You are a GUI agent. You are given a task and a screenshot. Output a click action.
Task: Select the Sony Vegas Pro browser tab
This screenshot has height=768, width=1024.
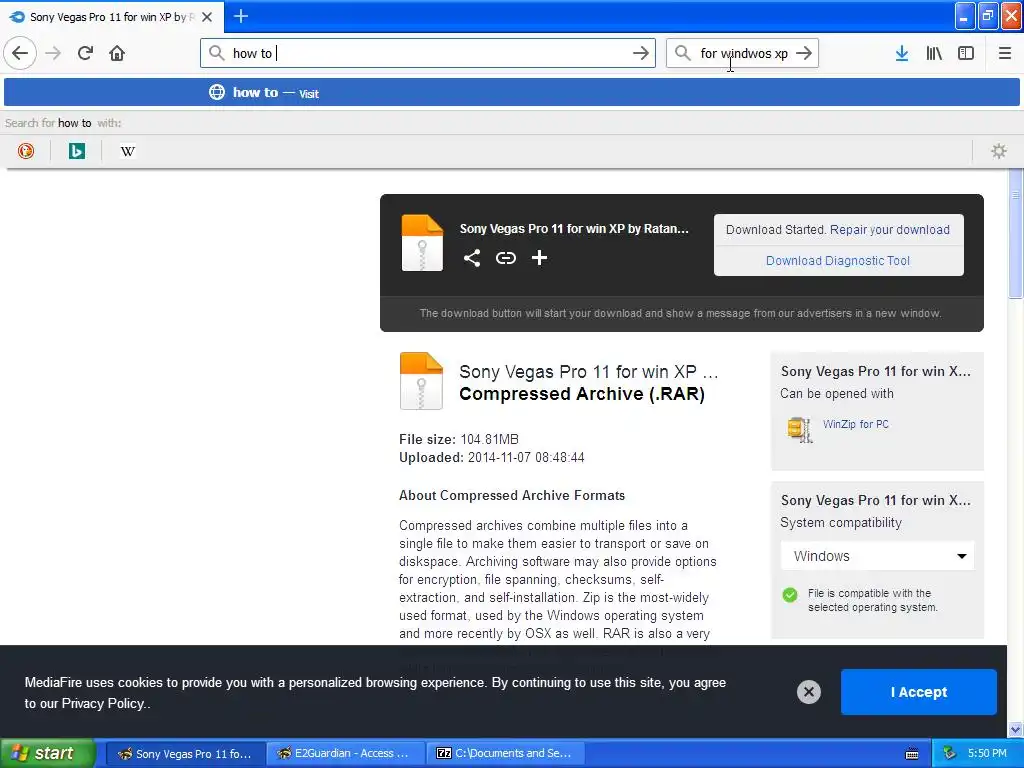(x=112, y=17)
